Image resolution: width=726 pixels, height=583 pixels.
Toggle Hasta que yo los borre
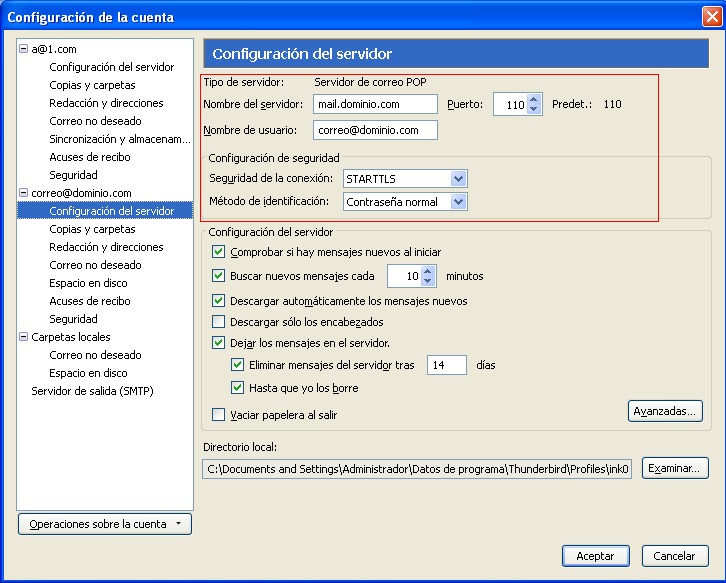click(x=237, y=388)
